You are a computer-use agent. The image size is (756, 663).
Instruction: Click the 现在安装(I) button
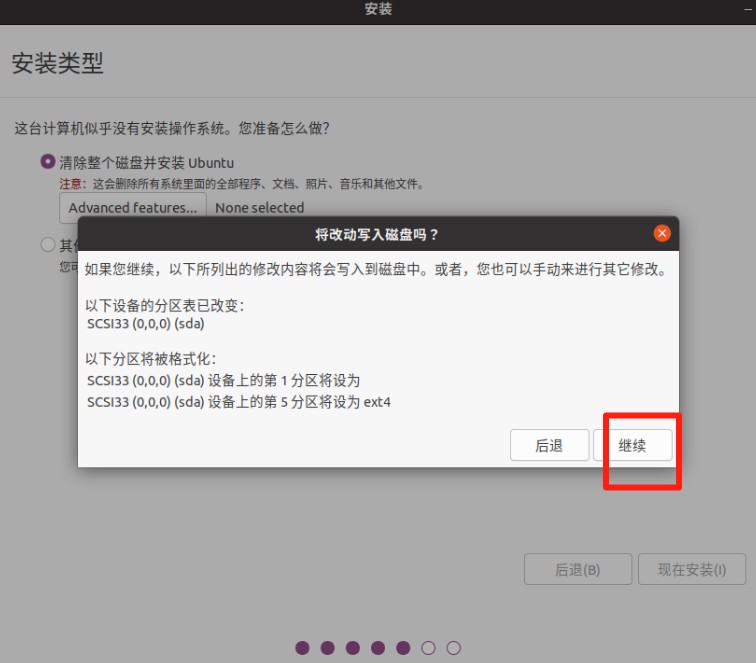pos(692,569)
